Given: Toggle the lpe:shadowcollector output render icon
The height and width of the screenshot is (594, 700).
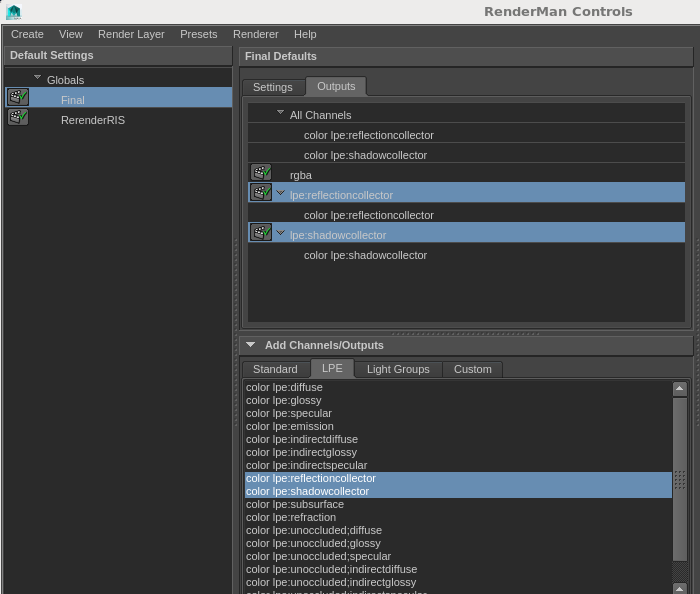Looking at the screenshot, I should point(261,232).
